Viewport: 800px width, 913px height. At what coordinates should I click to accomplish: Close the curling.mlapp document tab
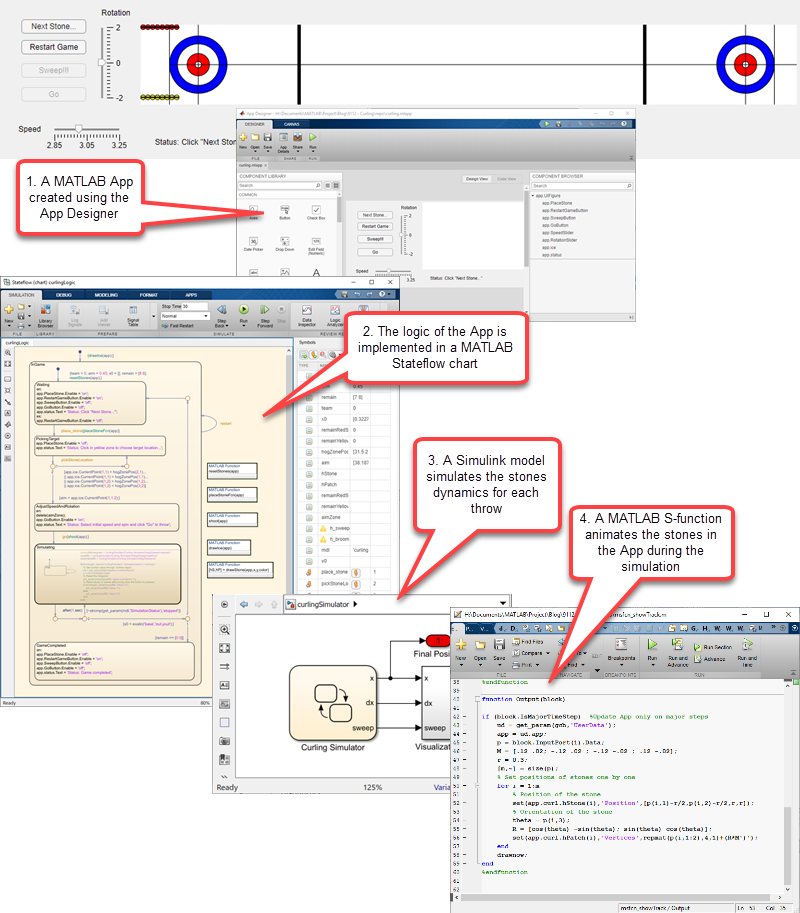pyautogui.click(x=266, y=165)
